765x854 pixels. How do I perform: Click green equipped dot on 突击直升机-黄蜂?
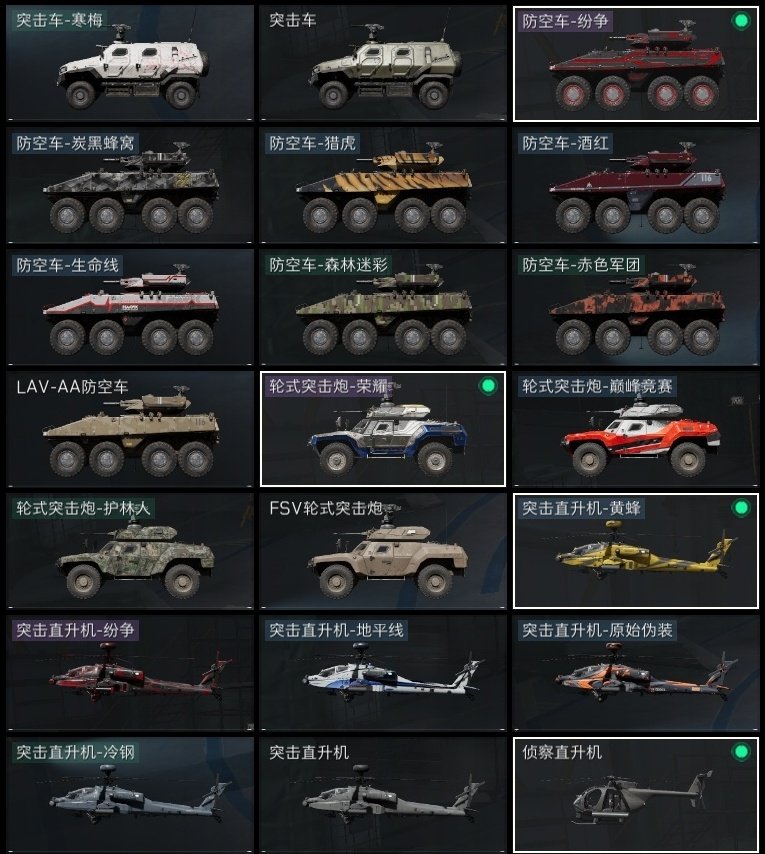coord(740,508)
